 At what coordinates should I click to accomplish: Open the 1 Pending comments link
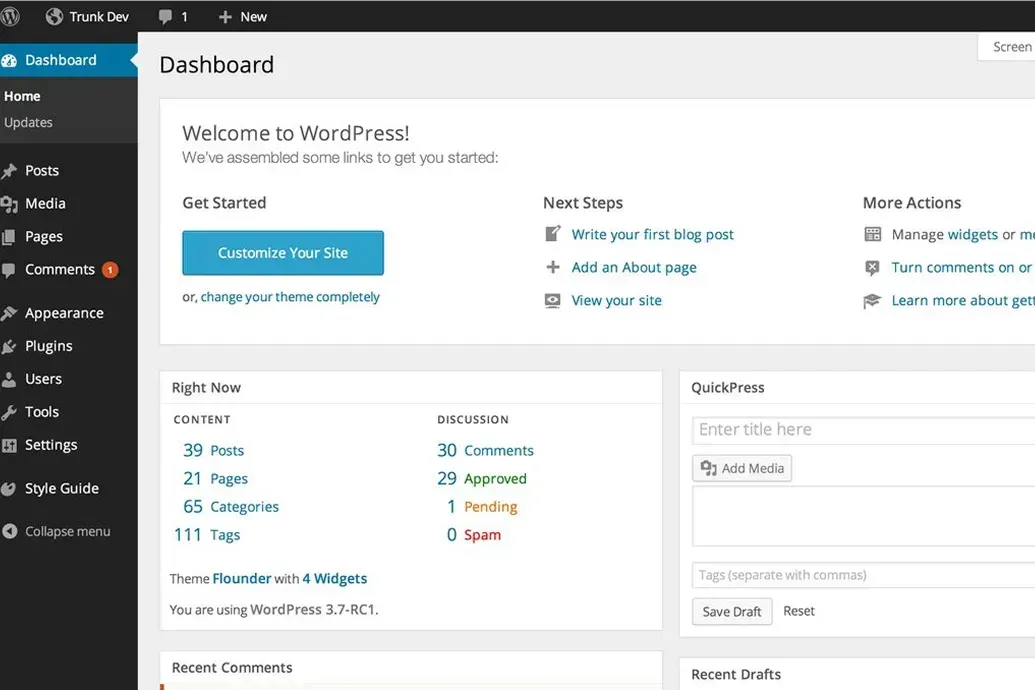[x=483, y=507]
